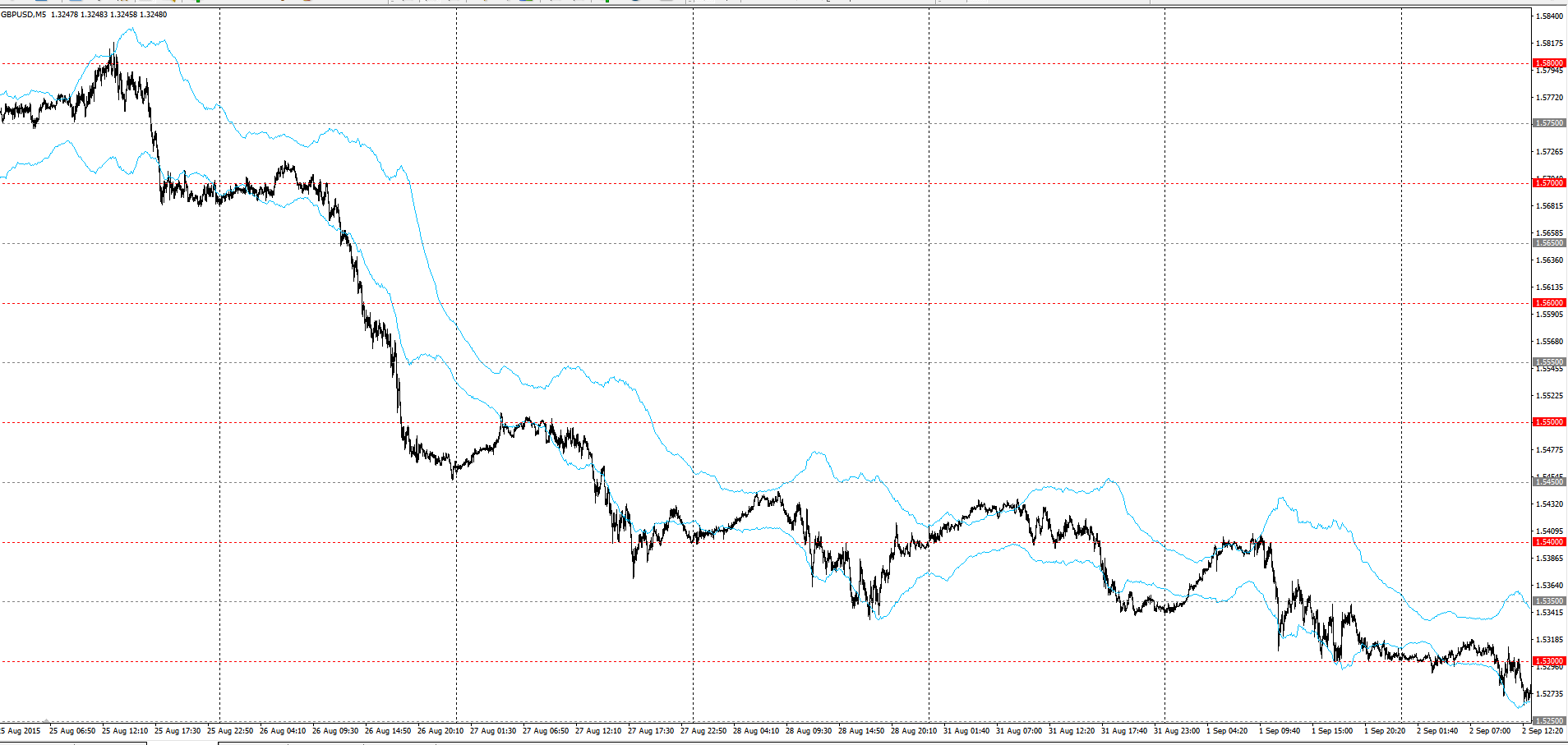Screen dimensions: 1568x745
Task: Click the 28 Aug 14:50 time axis label
Action: pyautogui.click(x=861, y=731)
